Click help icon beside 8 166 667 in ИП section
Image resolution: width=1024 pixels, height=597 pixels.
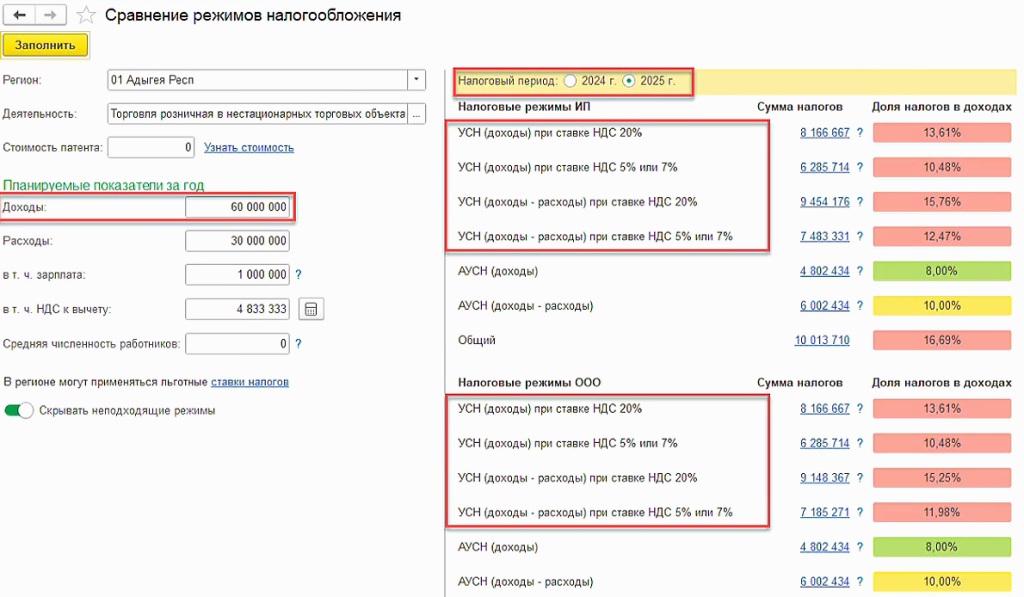pos(859,133)
